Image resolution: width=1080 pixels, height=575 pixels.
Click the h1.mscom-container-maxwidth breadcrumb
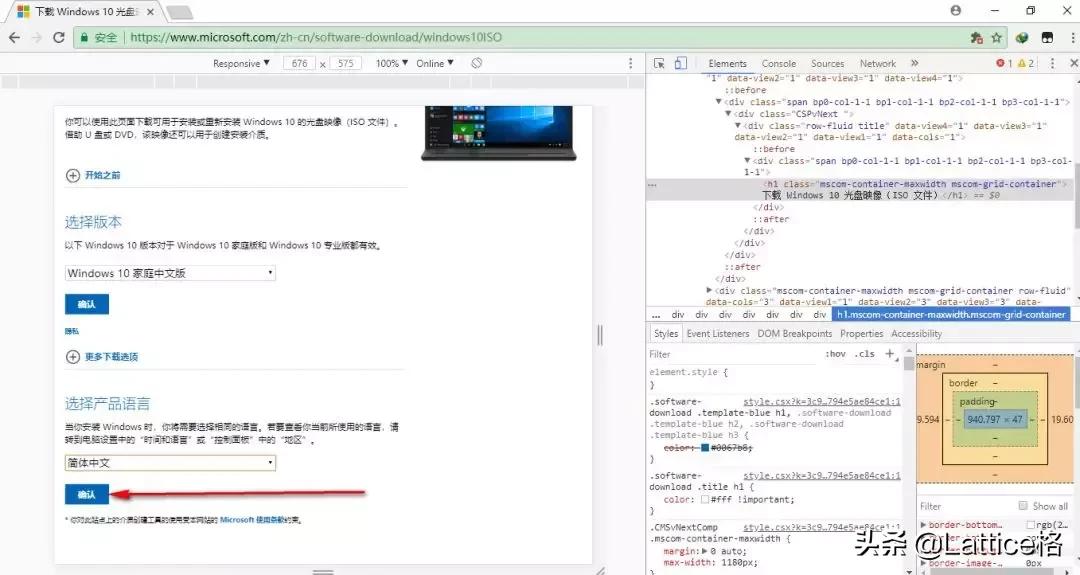(x=951, y=315)
